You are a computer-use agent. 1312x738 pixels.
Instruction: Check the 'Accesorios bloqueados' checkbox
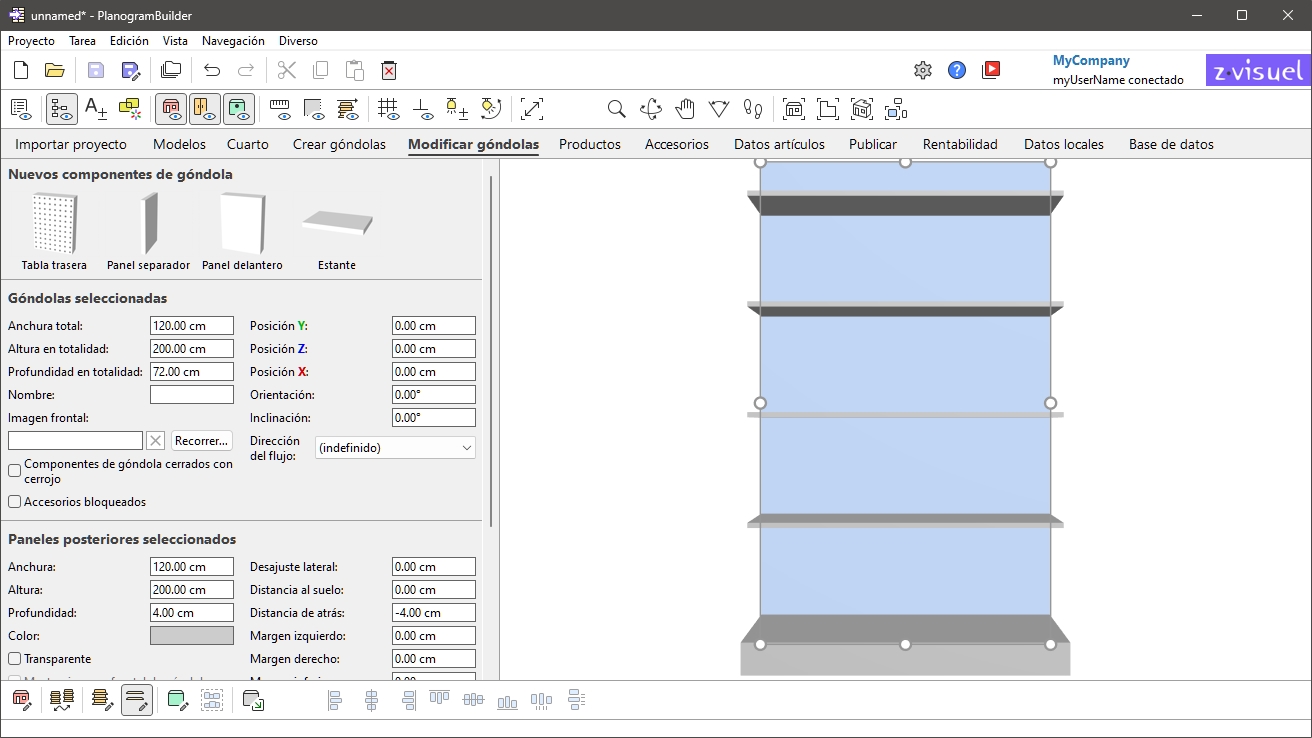[x=14, y=502]
